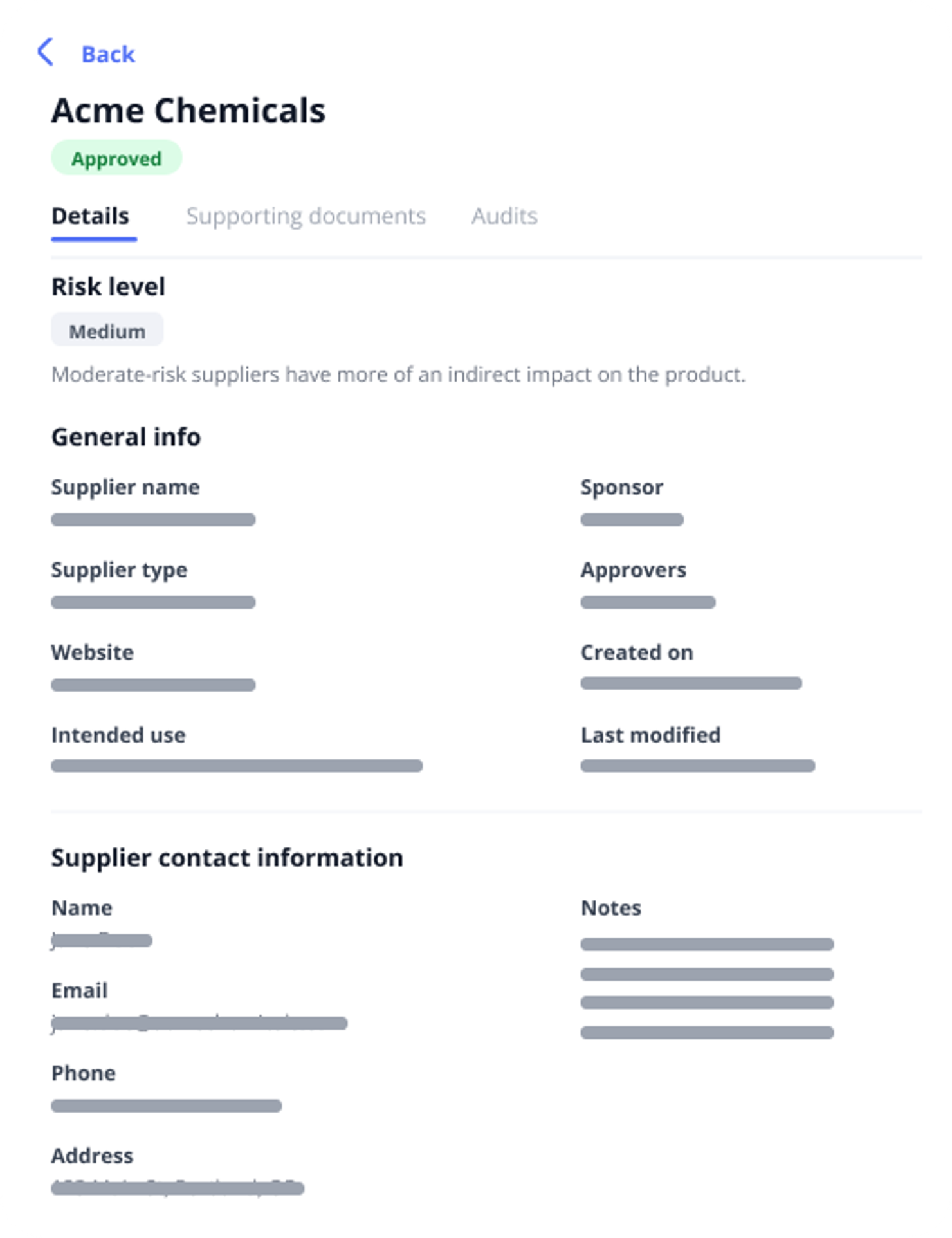Open the Website value link
This screenshot has height=1238, width=952.
click(x=153, y=685)
